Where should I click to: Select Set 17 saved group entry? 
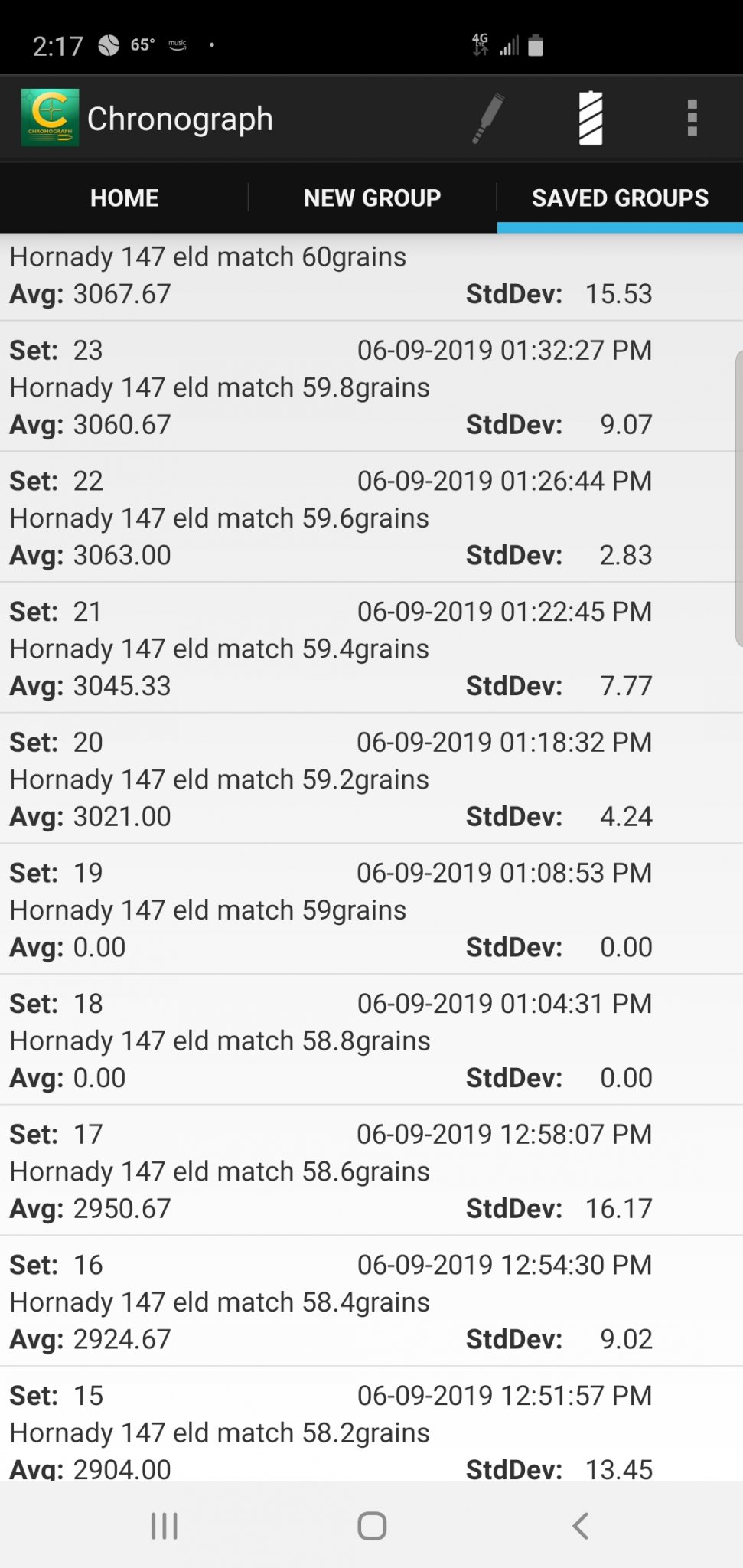coord(331,1171)
